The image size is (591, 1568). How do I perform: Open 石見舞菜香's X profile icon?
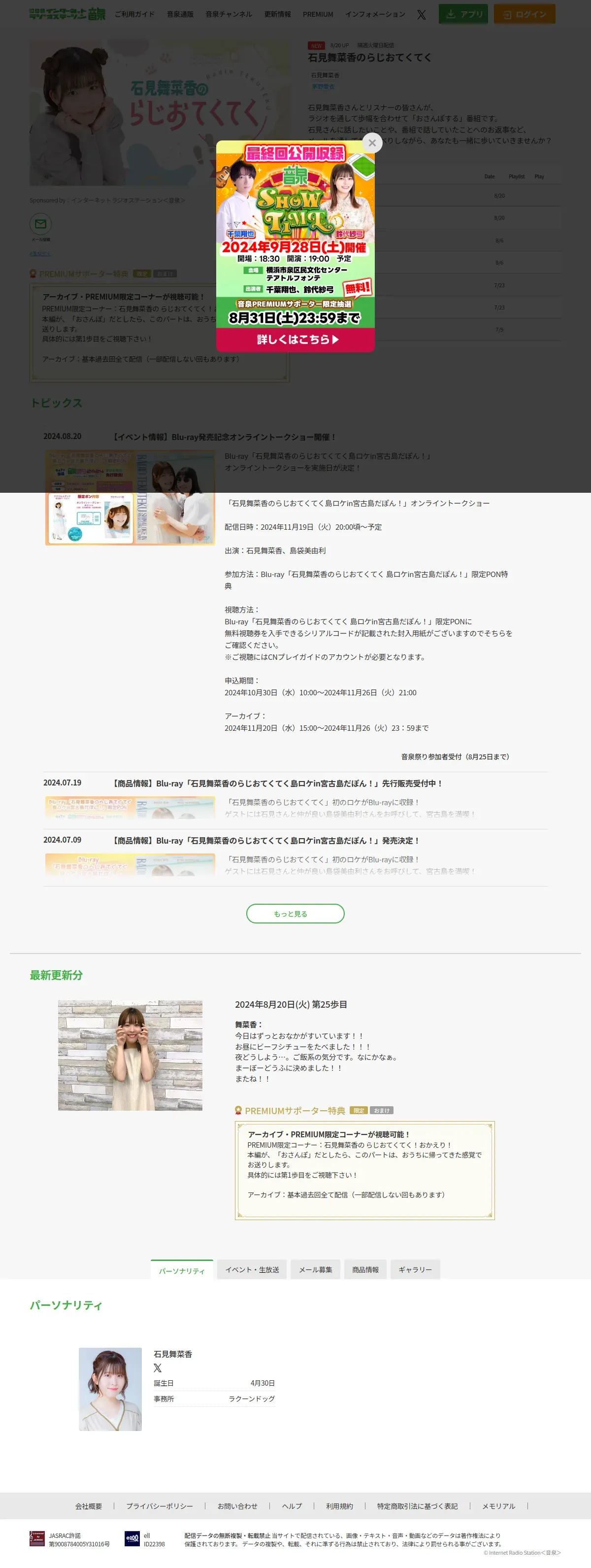click(x=158, y=1368)
